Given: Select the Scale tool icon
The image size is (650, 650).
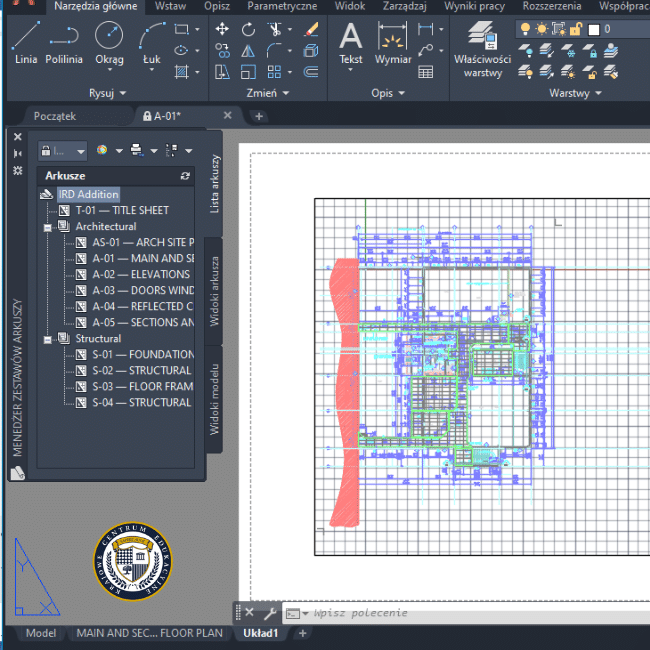Looking at the screenshot, I should tap(248, 72).
